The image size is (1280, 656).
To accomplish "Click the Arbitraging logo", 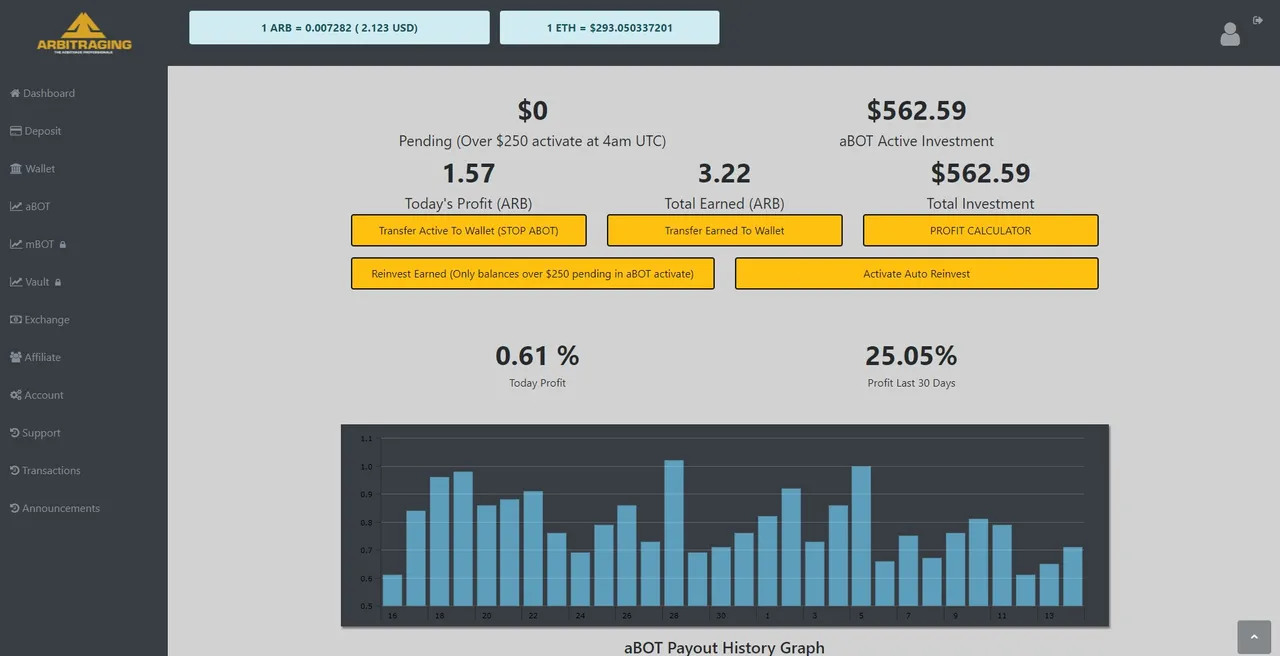I will point(84,32).
